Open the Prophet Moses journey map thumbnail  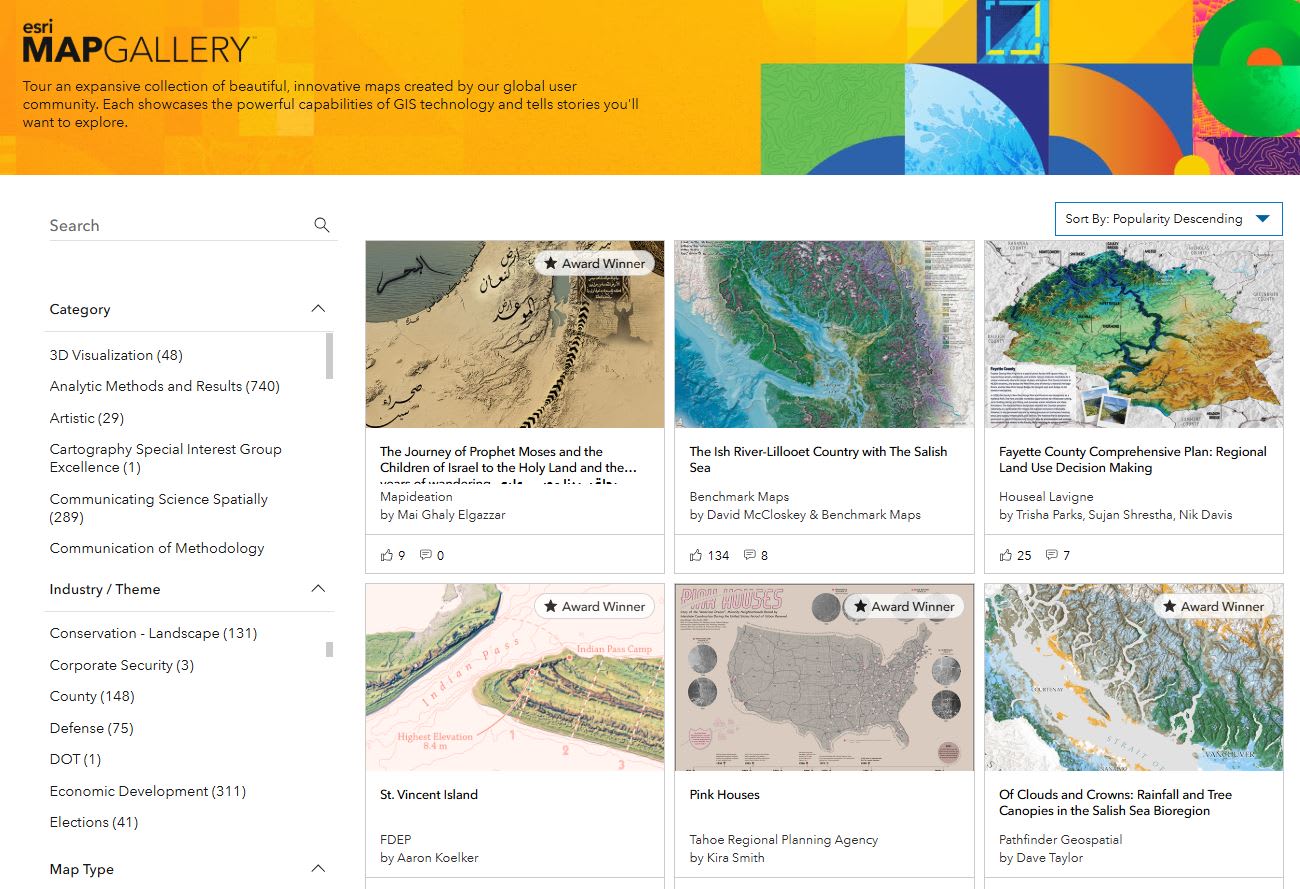515,335
